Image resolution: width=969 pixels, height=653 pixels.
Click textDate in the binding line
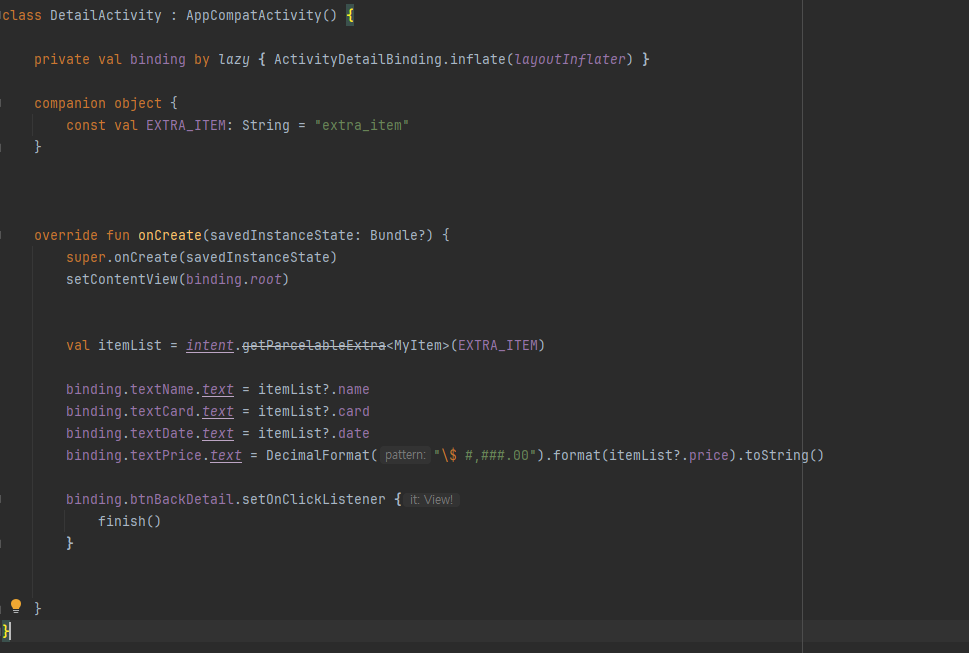(162, 433)
